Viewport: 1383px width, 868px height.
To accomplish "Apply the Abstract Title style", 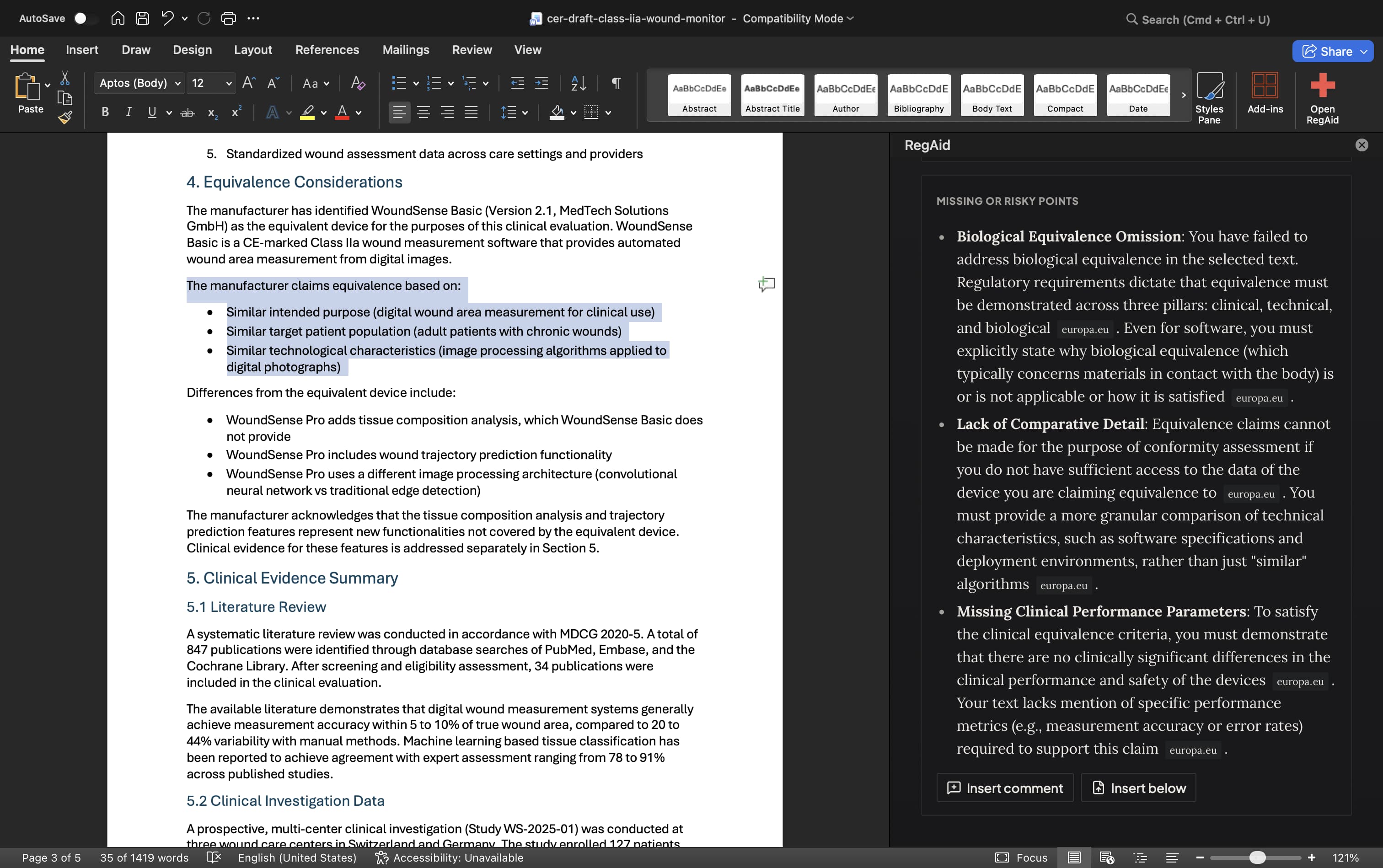I will [x=772, y=95].
